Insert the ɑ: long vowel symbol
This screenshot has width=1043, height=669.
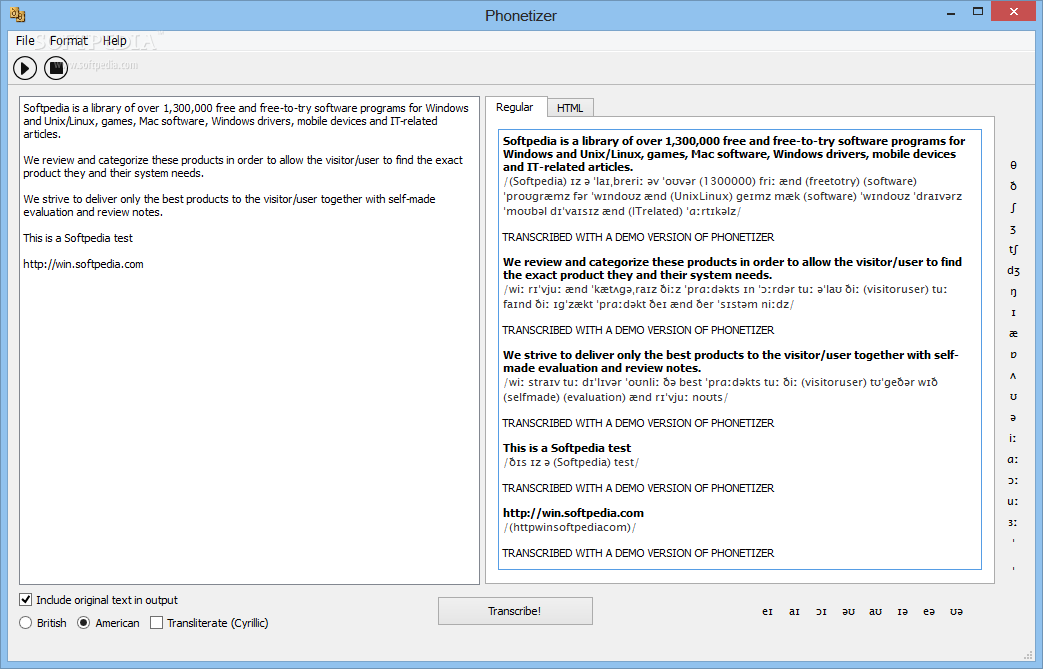click(x=1013, y=460)
